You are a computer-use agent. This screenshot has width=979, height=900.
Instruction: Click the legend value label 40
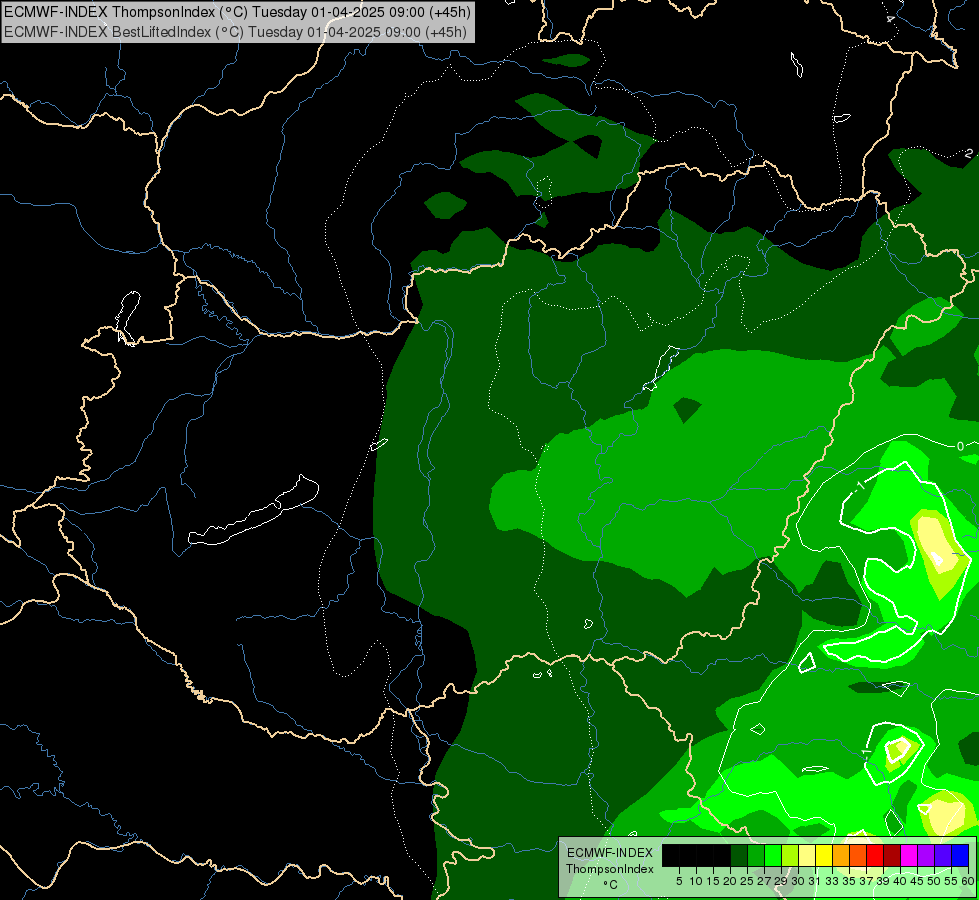(900, 881)
